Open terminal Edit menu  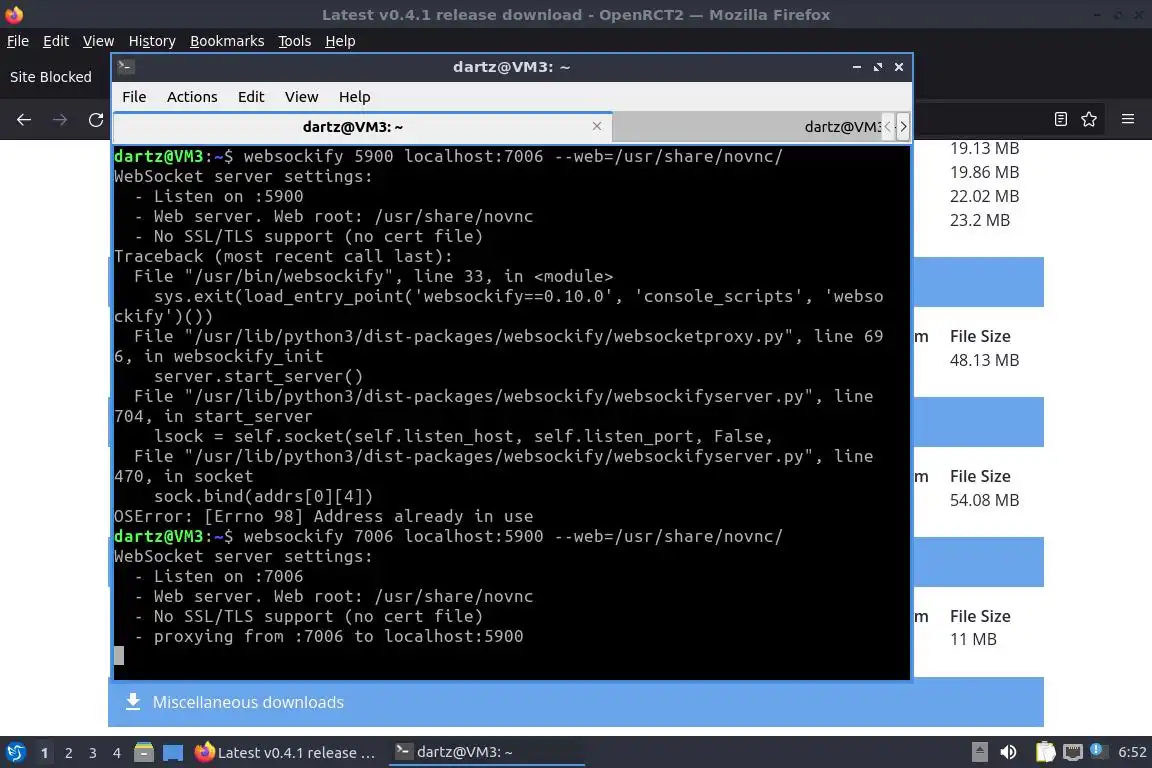tap(251, 97)
